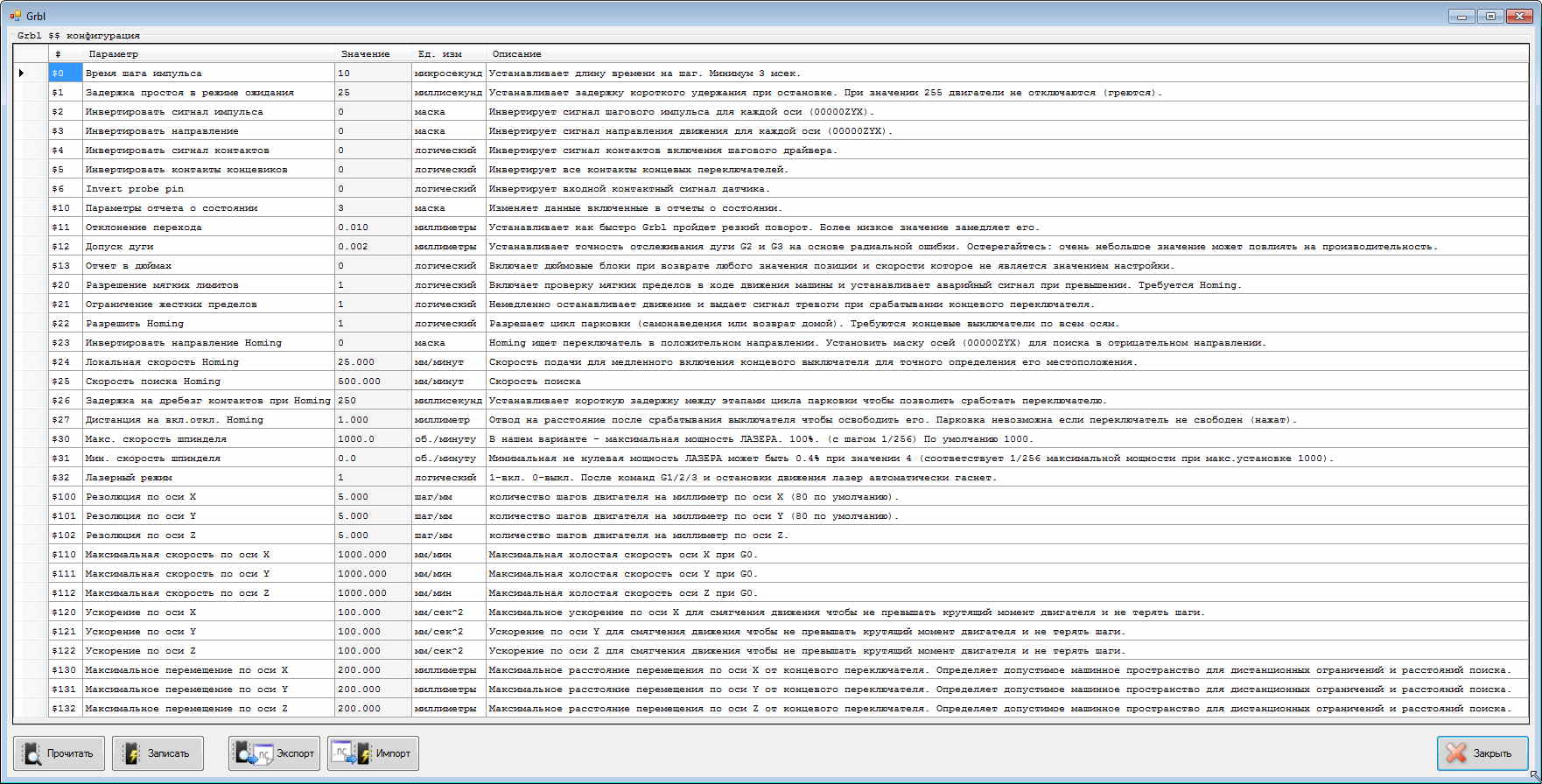
Task: Select value 1000.0 for $30 Макс. скорость шпинделя
Action: 372,439
